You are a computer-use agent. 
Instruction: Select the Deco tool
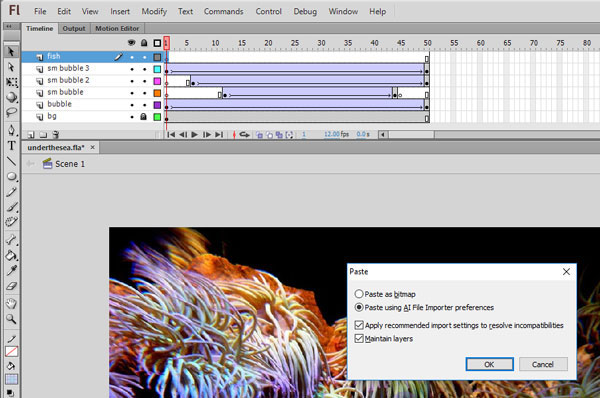pyautogui.click(x=11, y=222)
